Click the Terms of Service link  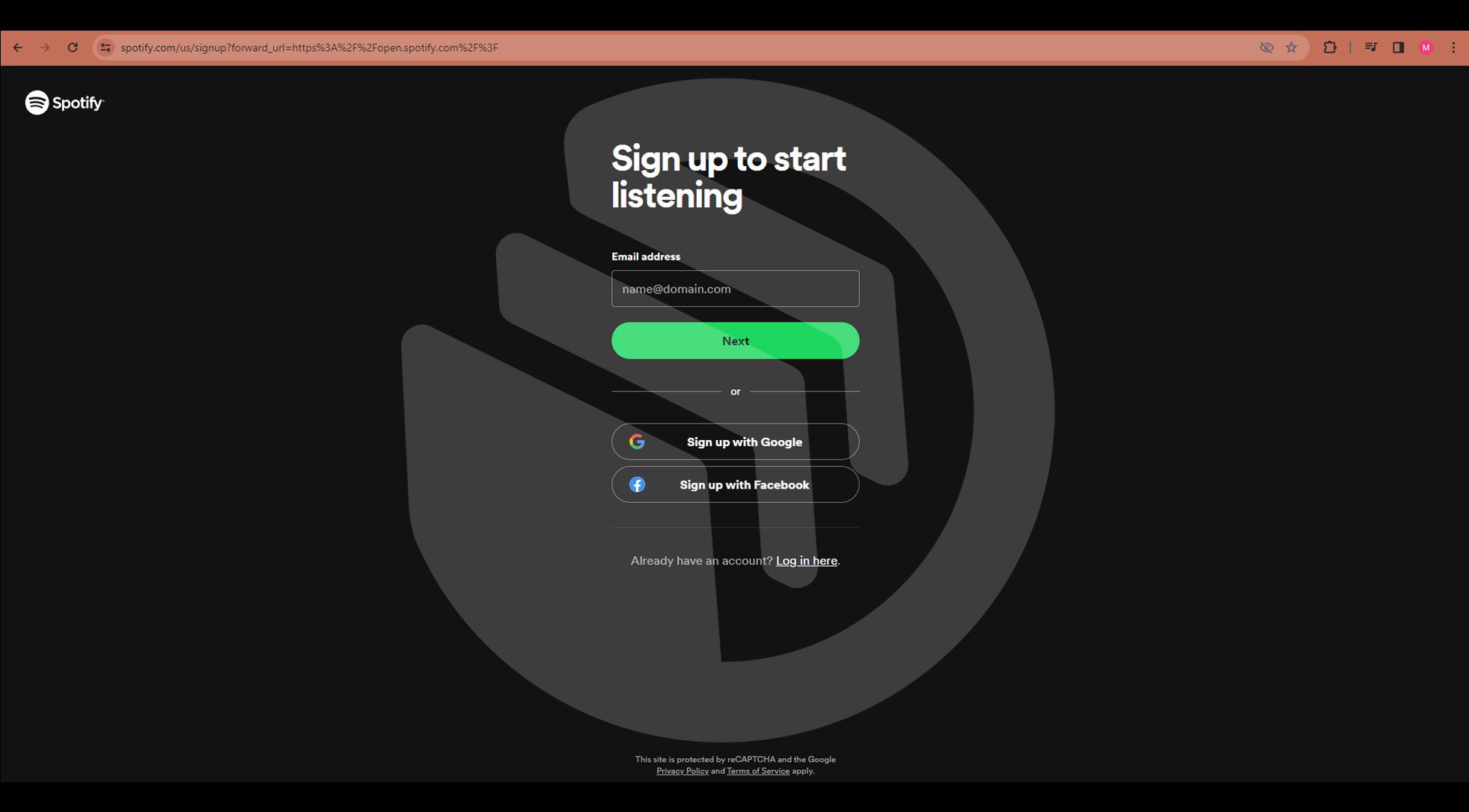[x=758, y=771]
